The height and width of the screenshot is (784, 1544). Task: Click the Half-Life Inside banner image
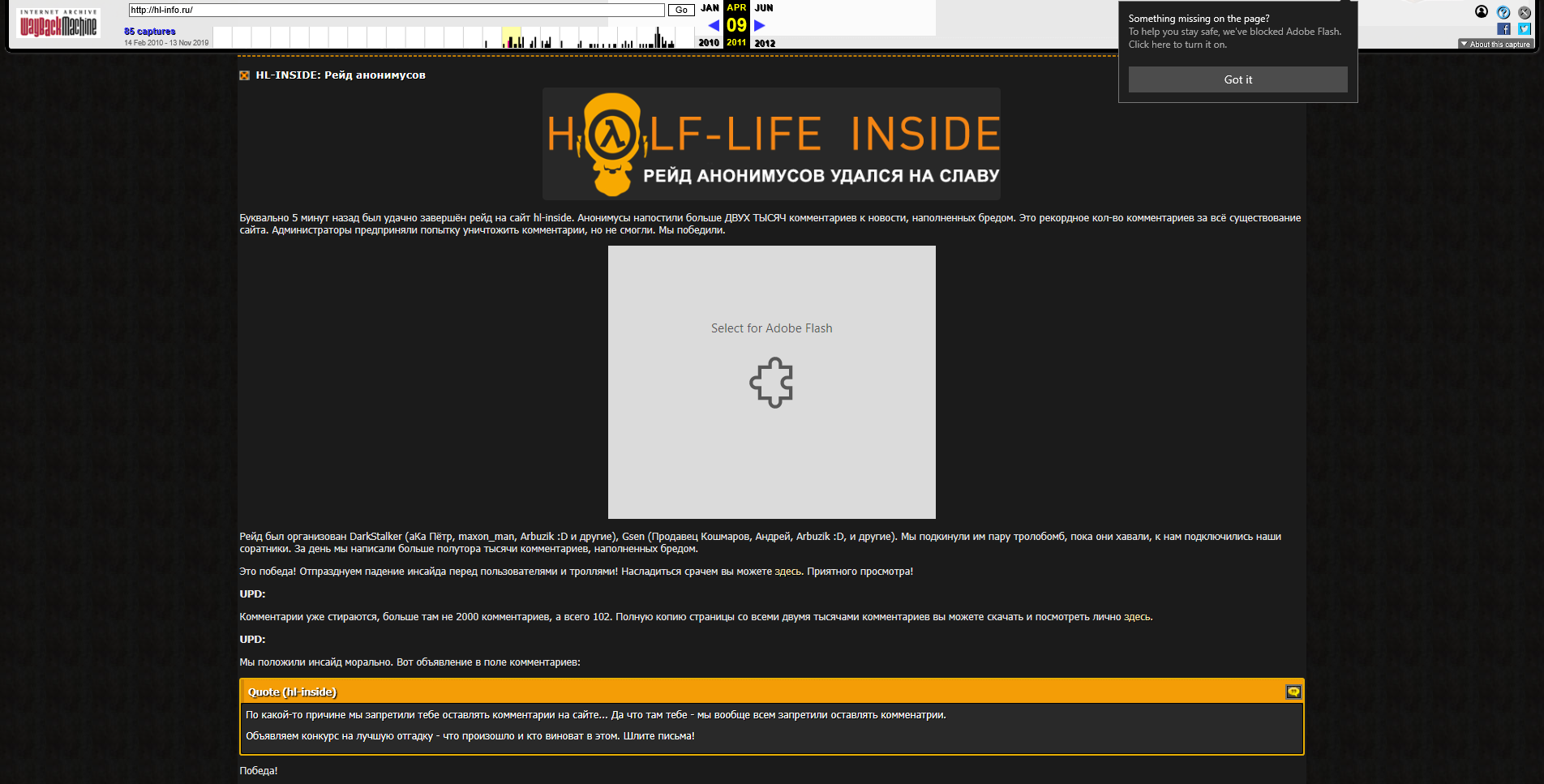click(771, 144)
